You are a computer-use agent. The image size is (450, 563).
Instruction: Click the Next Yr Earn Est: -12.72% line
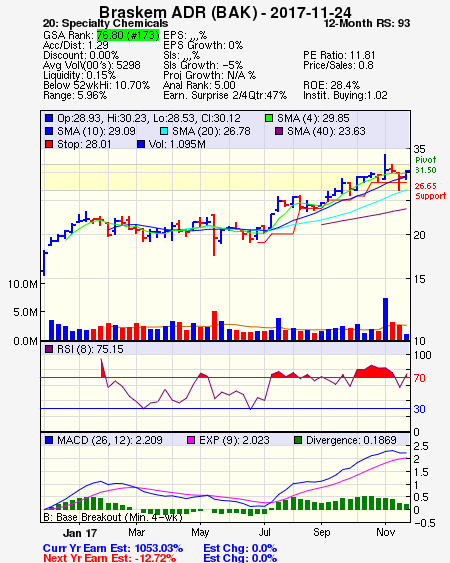pyautogui.click(x=110, y=558)
